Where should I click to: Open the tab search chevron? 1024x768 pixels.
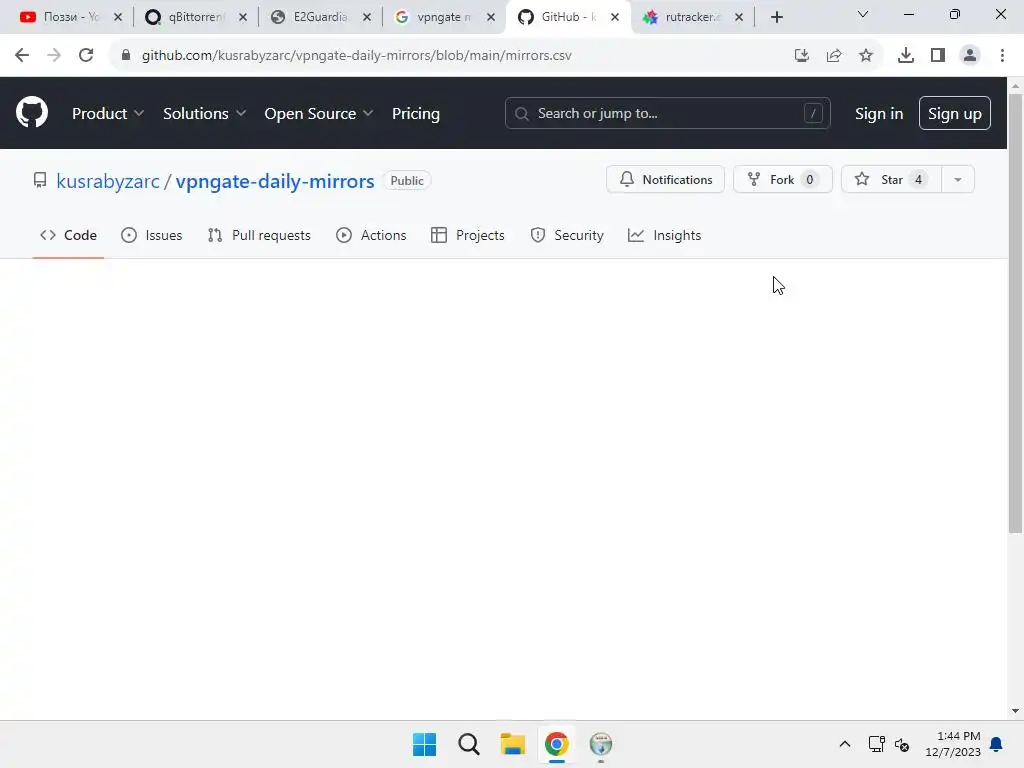click(x=863, y=14)
